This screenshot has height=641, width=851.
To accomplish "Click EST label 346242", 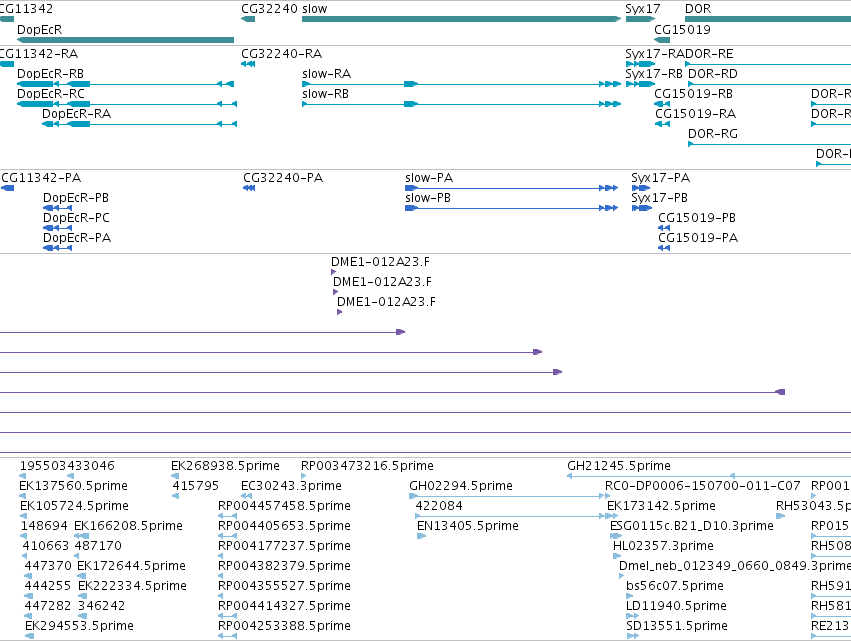I will click(102, 606).
